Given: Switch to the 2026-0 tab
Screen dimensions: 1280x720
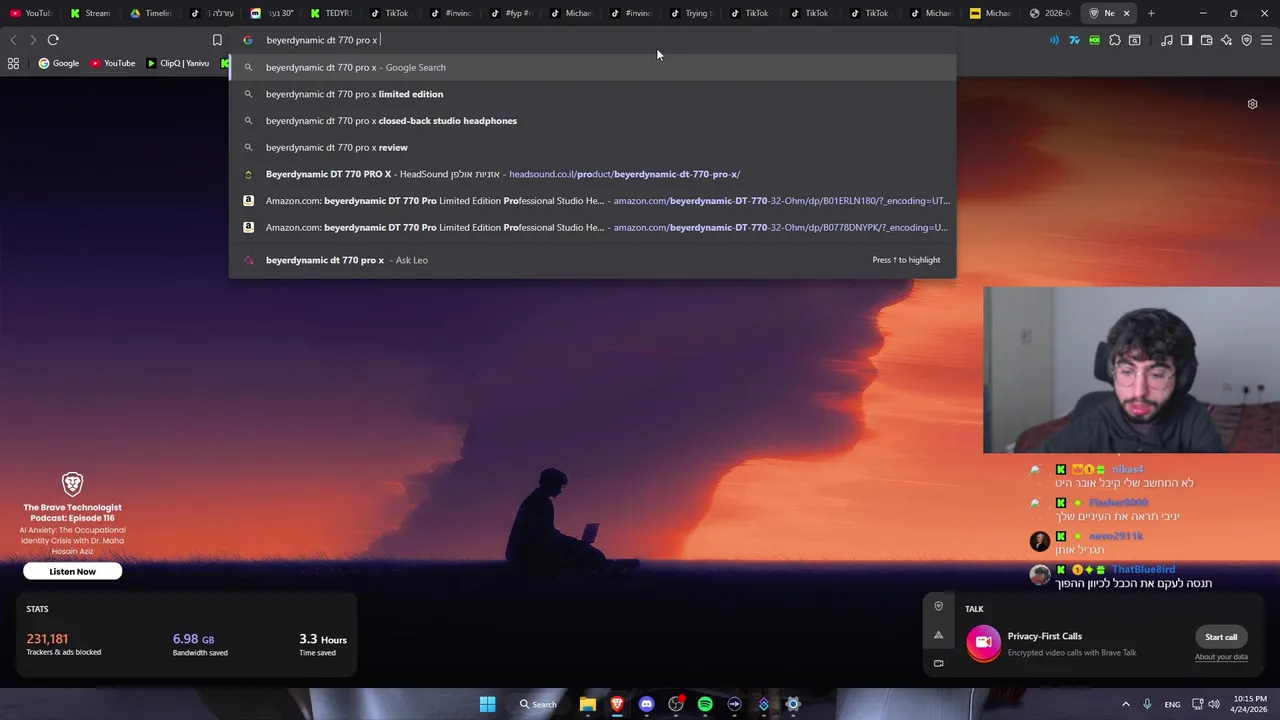Looking at the screenshot, I should point(1051,13).
